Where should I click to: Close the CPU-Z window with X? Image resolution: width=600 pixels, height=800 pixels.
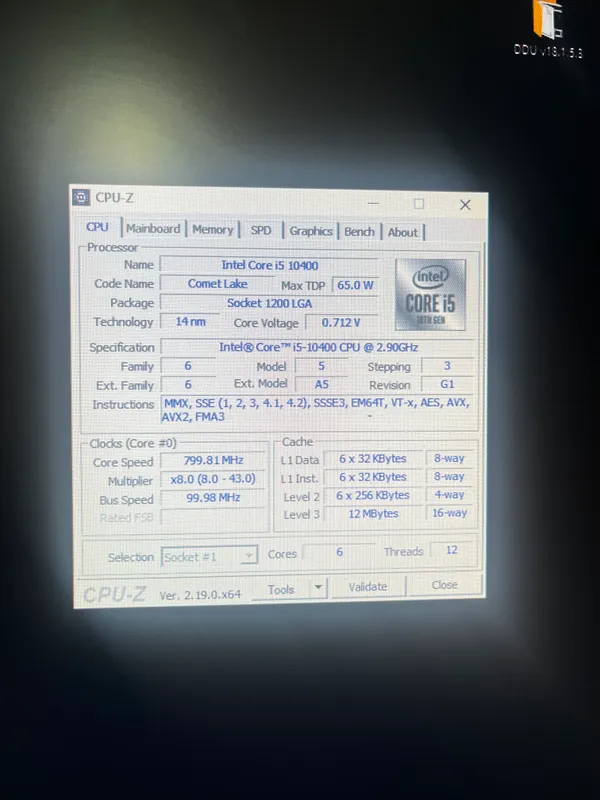pyautogui.click(x=465, y=205)
